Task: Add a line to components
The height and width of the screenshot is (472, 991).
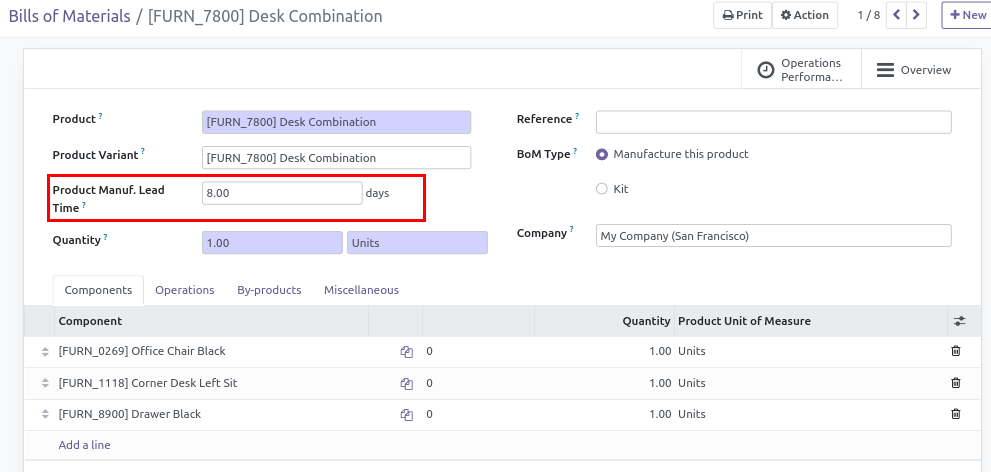Action: [x=85, y=445]
